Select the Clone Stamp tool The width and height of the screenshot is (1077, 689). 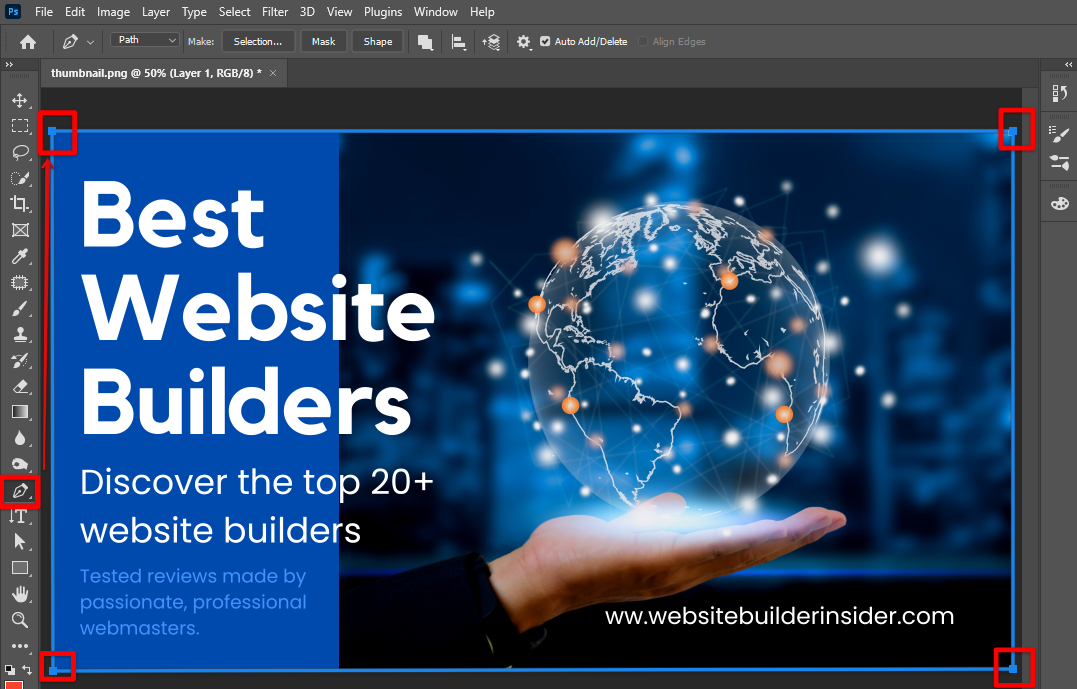(20, 335)
